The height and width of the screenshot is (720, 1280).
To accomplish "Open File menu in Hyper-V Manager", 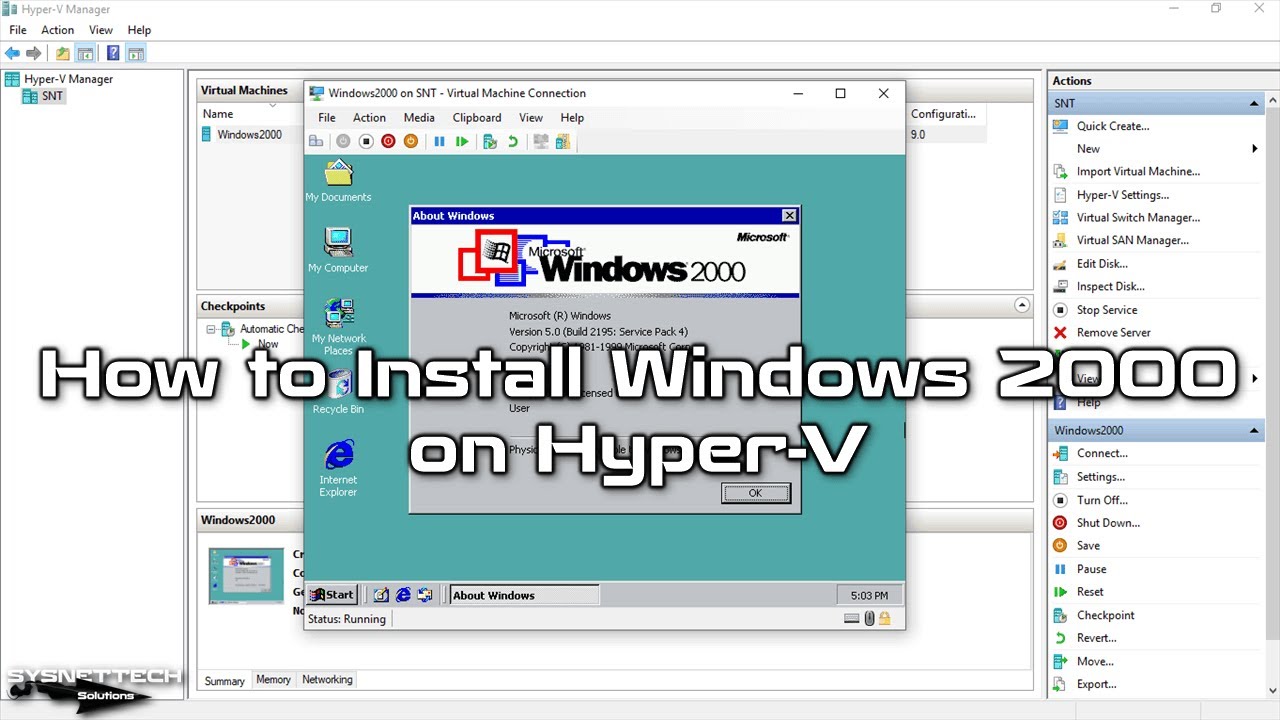I will click(x=18, y=30).
